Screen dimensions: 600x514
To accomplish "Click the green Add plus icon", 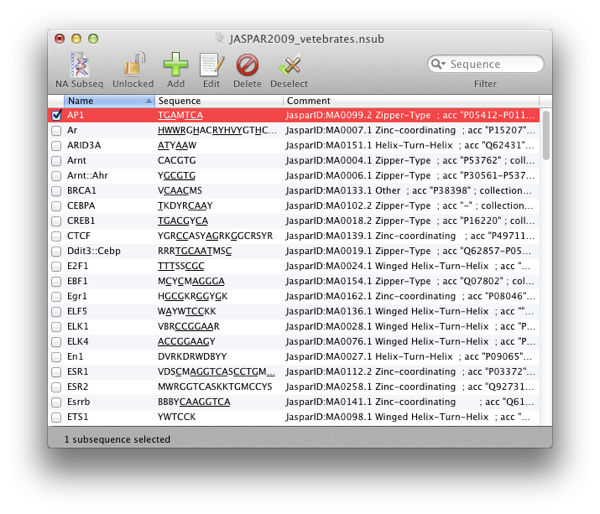I will [176, 64].
